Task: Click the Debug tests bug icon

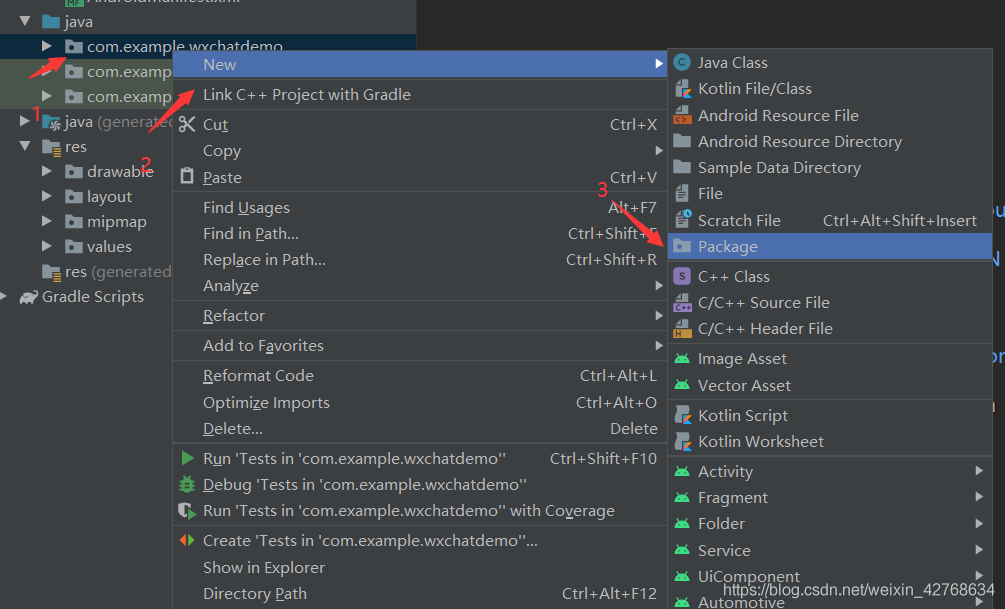Action: (187, 485)
